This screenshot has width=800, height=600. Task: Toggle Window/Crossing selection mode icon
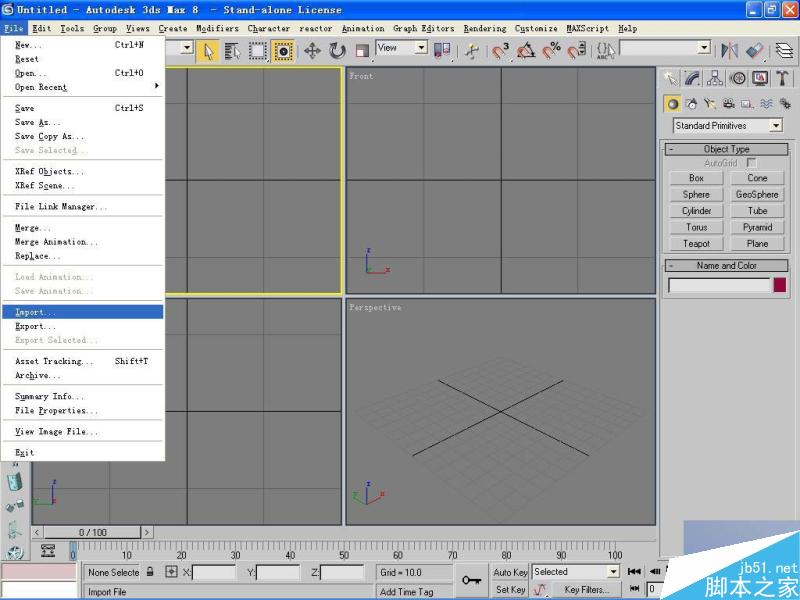[283, 51]
